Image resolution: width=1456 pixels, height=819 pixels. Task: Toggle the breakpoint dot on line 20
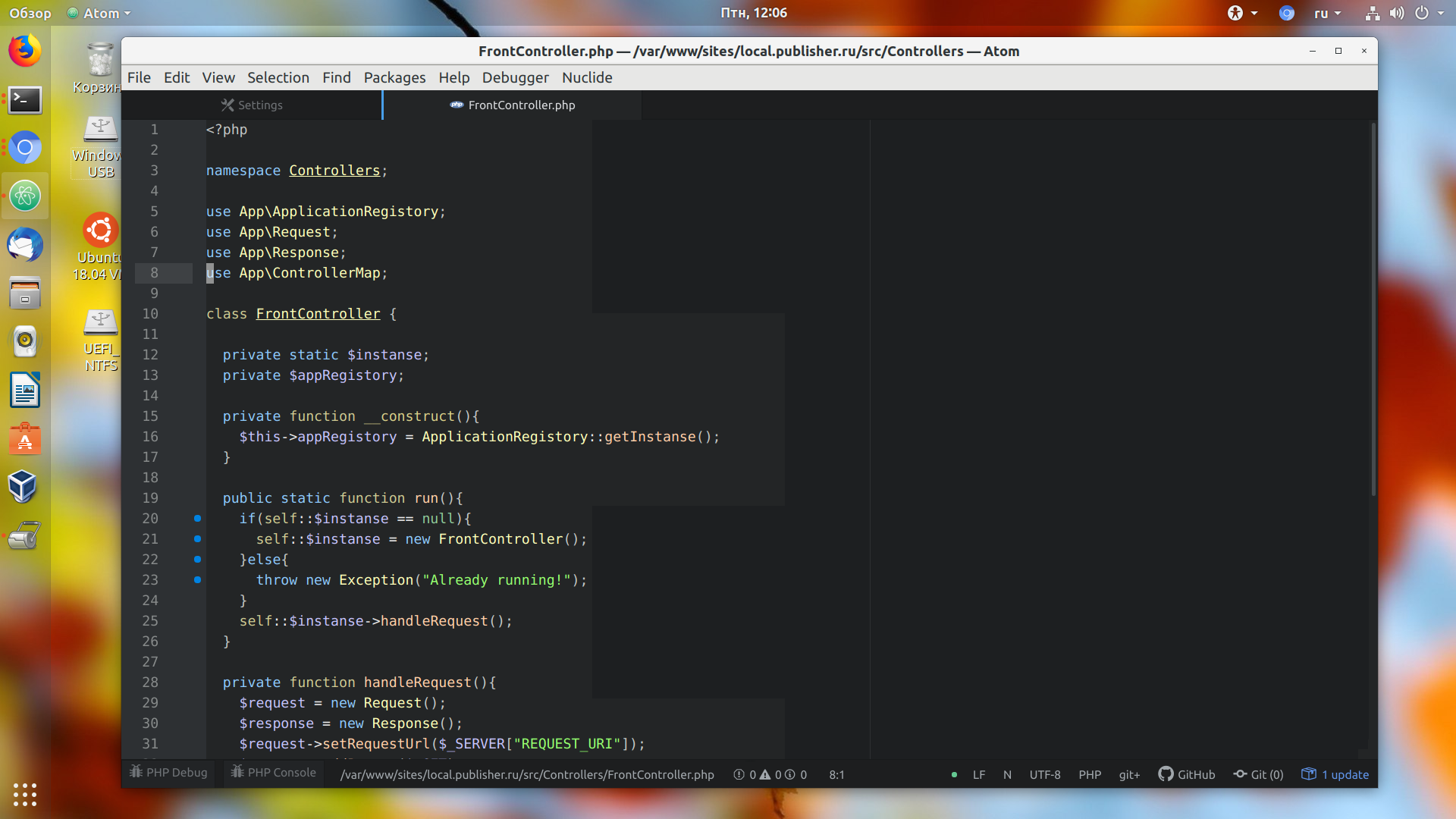pos(197,519)
